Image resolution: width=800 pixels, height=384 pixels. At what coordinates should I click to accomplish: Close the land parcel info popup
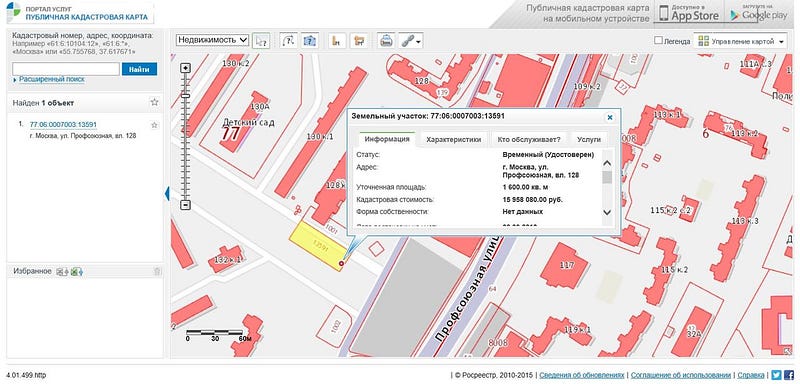(609, 117)
